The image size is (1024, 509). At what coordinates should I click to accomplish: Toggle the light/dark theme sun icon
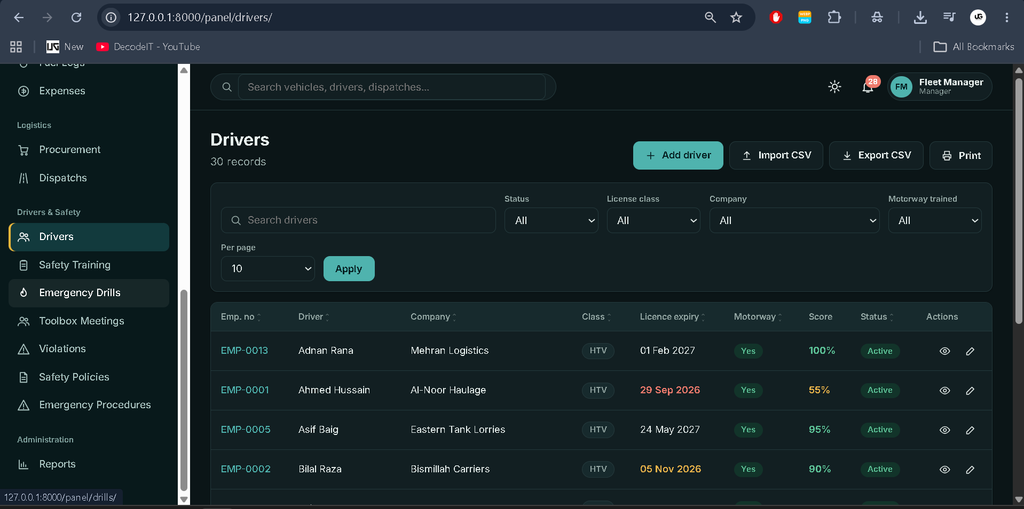(834, 87)
